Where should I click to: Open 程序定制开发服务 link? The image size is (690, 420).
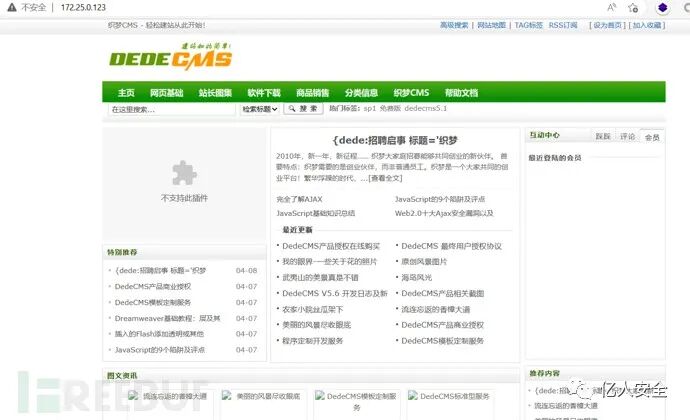(312, 341)
